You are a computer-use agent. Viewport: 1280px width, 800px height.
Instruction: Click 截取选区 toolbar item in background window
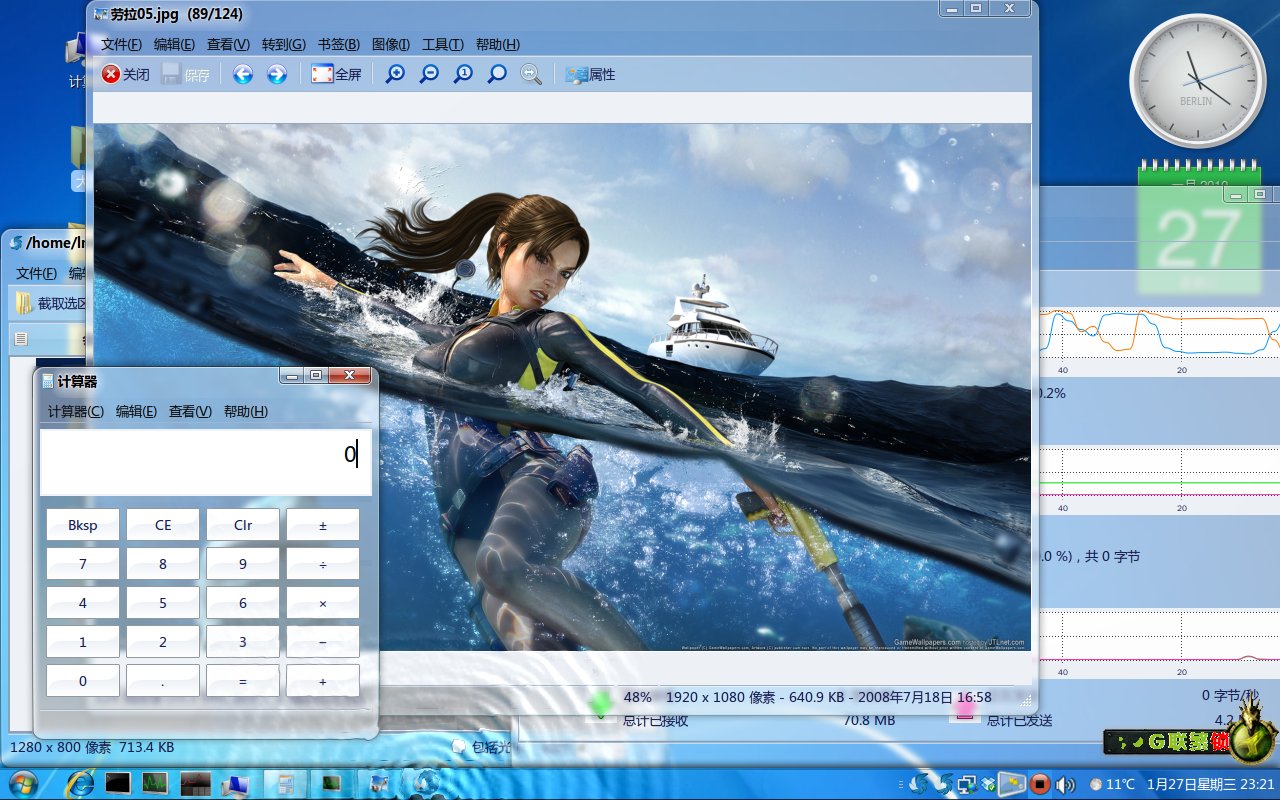point(51,303)
